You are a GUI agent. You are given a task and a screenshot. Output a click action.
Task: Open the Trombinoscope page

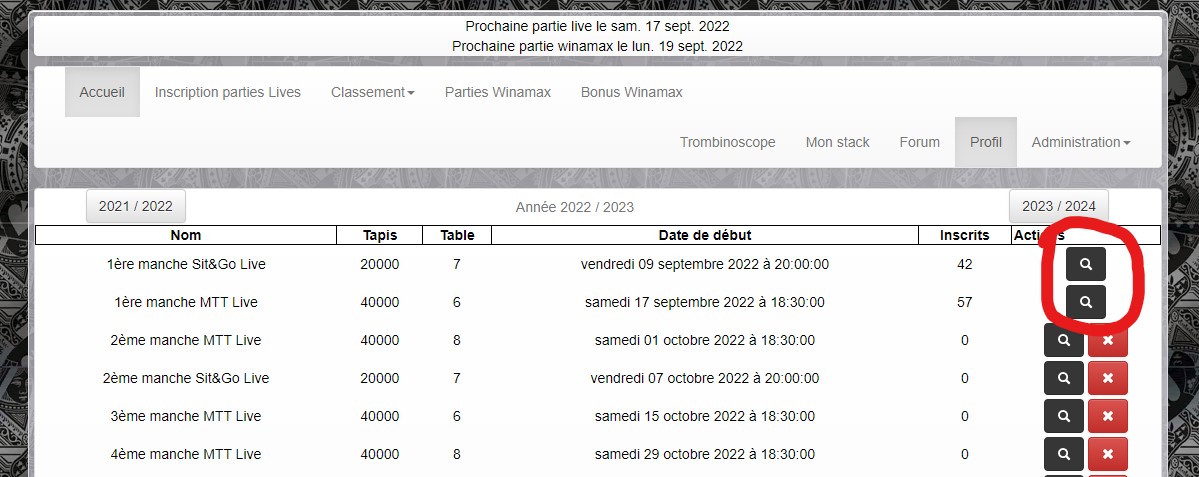(727, 142)
